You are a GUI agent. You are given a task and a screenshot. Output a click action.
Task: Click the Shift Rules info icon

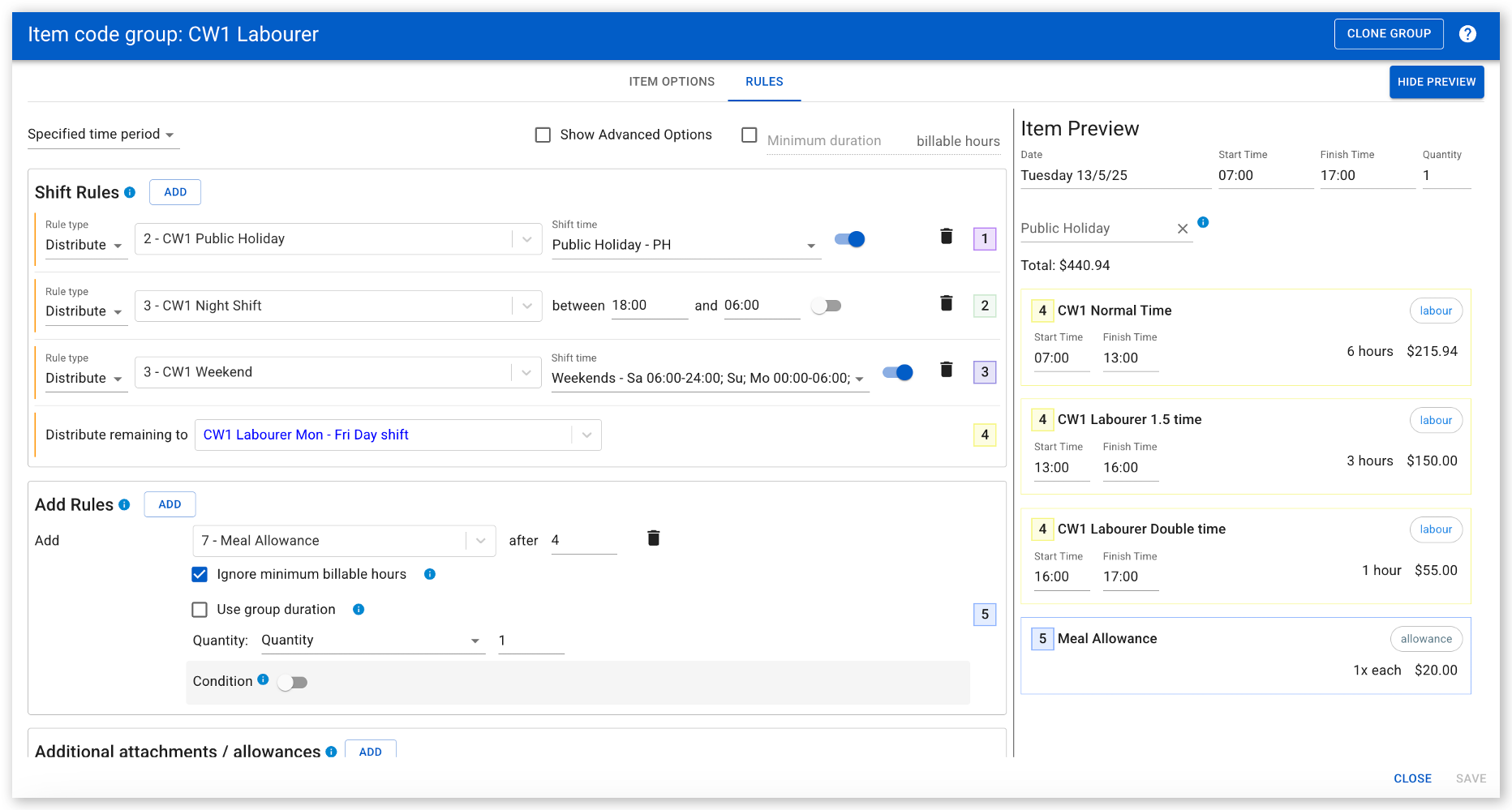(130, 192)
